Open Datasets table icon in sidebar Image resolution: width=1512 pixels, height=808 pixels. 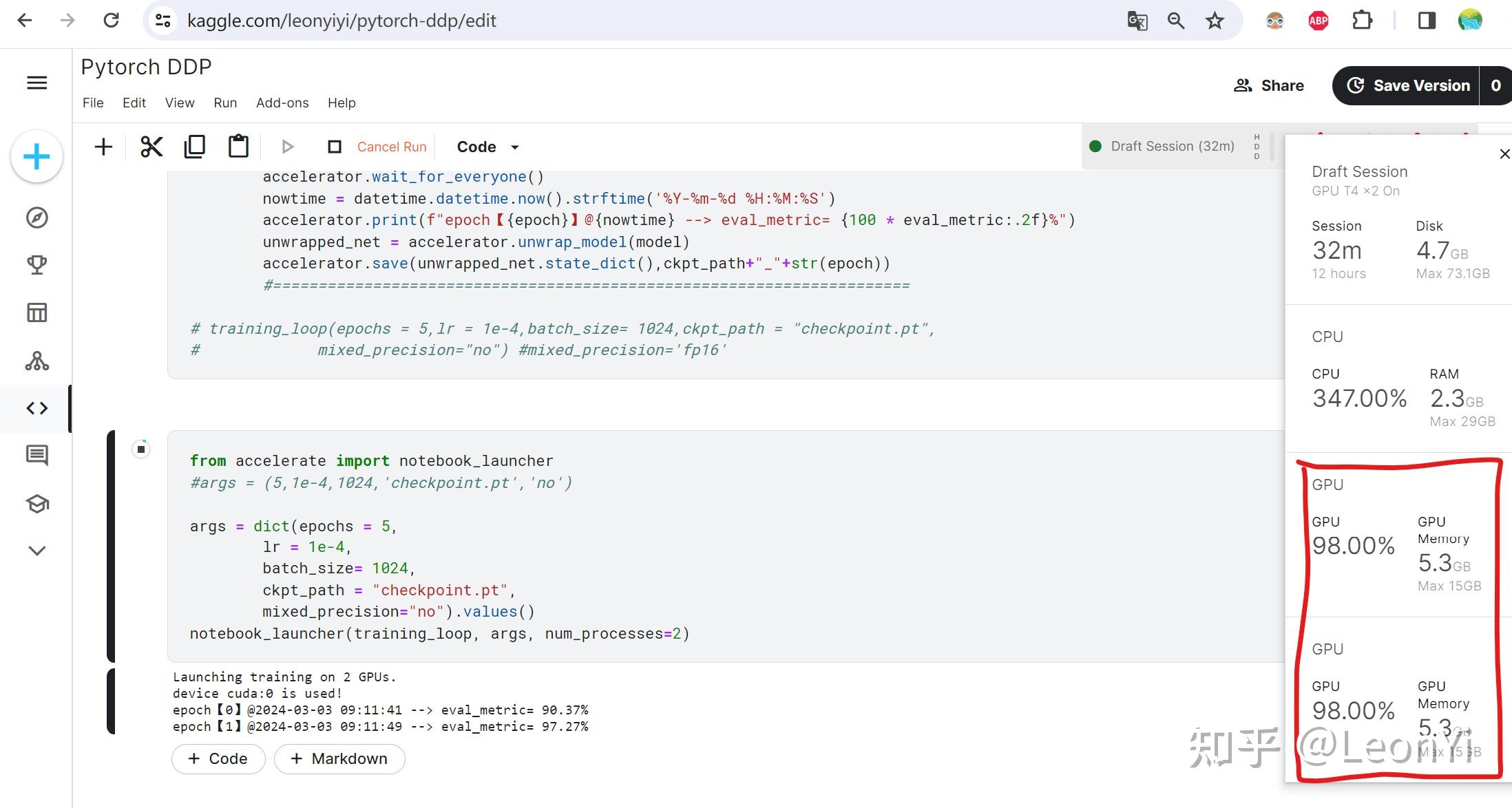37,312
